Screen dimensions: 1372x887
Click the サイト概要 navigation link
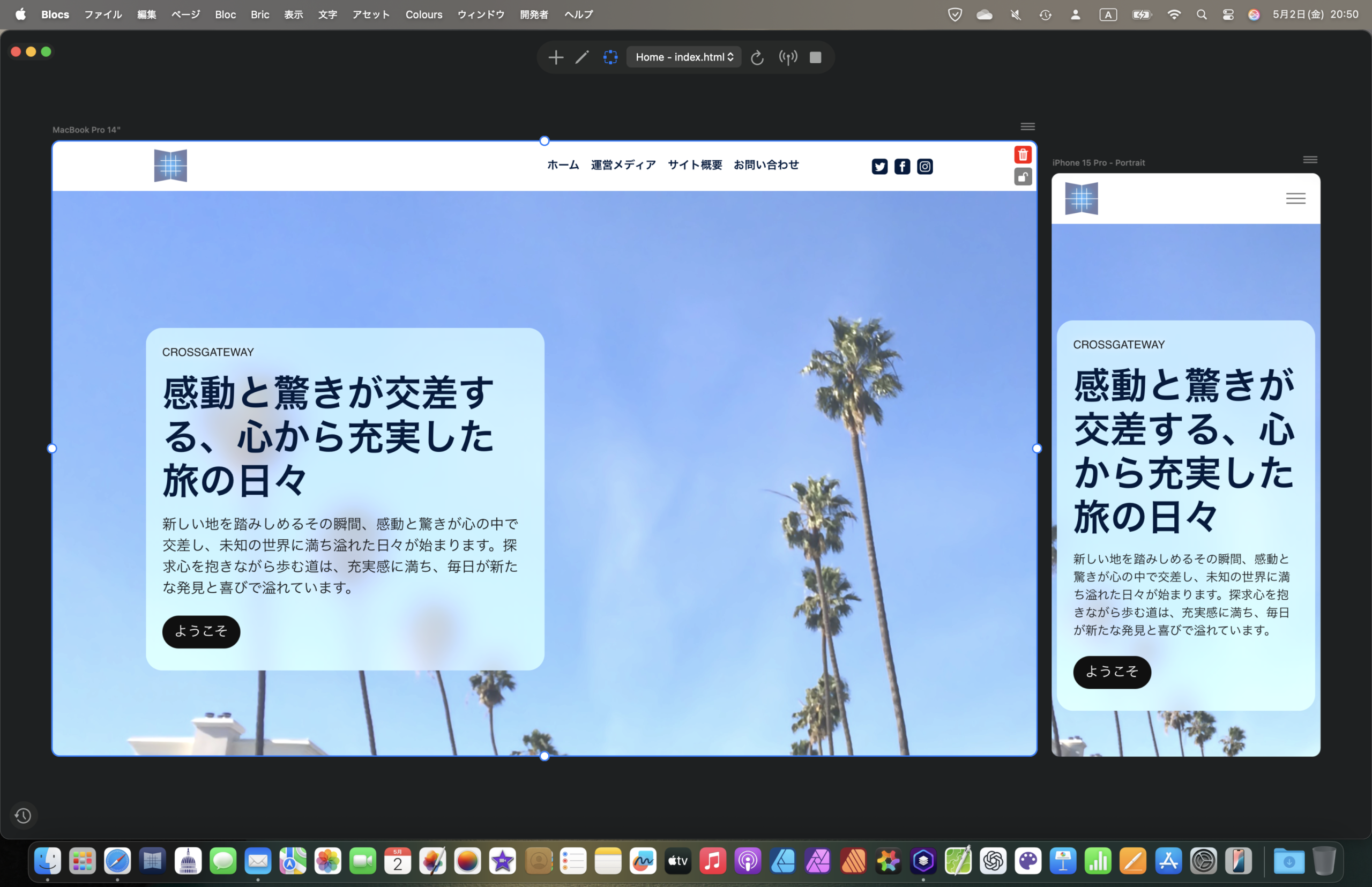click(x=695, y=165)
